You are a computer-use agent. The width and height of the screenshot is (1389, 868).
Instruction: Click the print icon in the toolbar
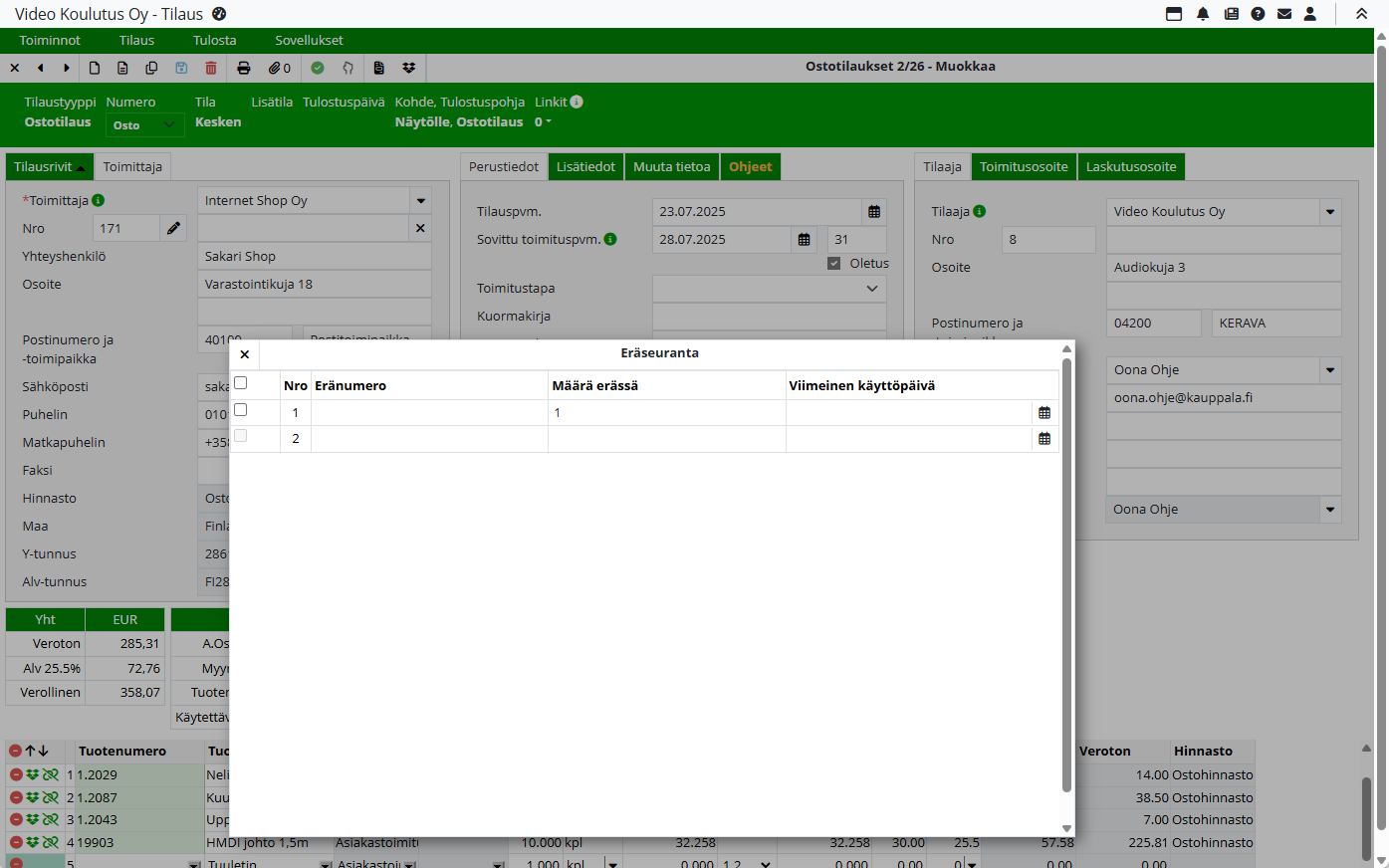(x=244, y=68)
